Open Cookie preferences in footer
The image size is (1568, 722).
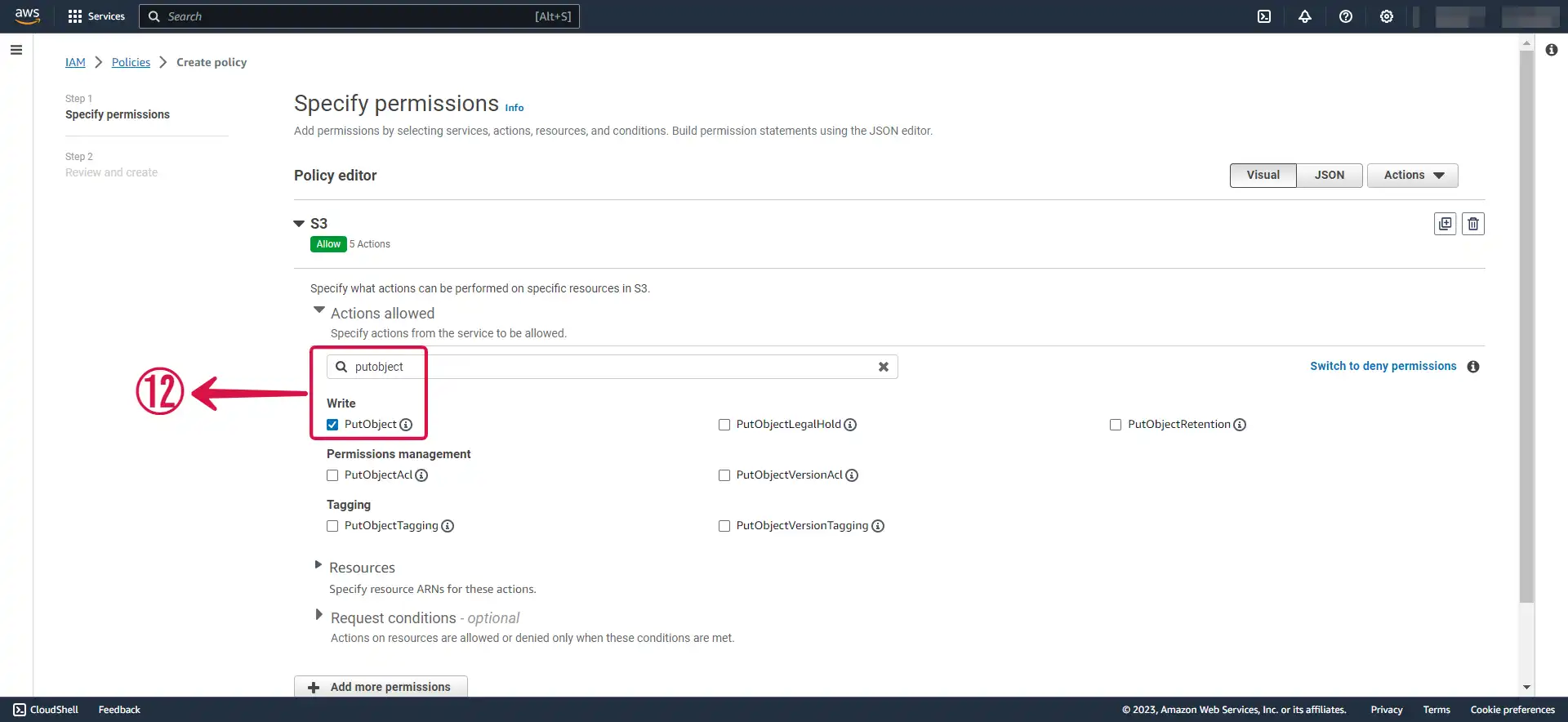point(1512,710)
